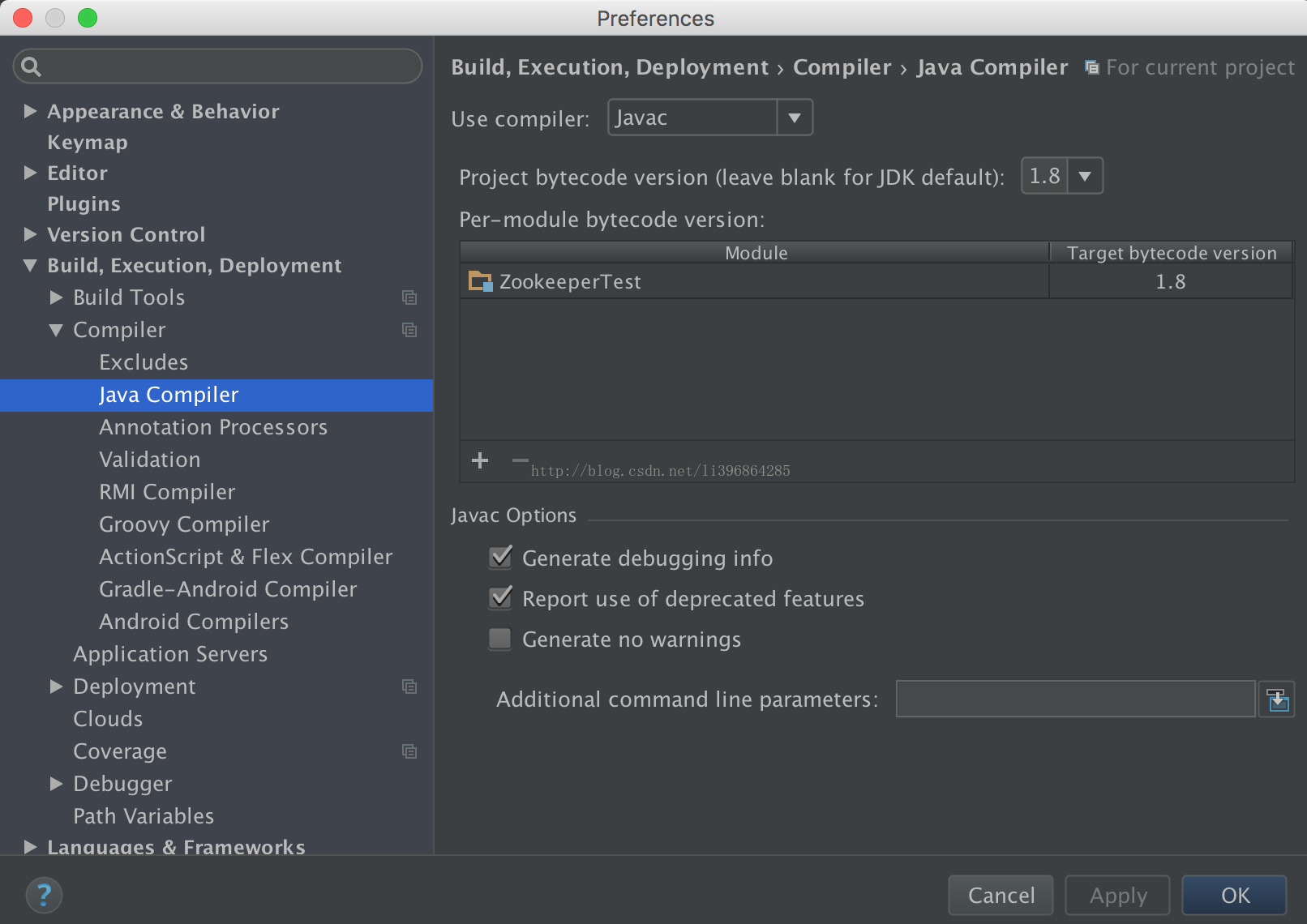Click target bytecode version 1.8 cell
1307x924 pixels.
point(1171,281)
